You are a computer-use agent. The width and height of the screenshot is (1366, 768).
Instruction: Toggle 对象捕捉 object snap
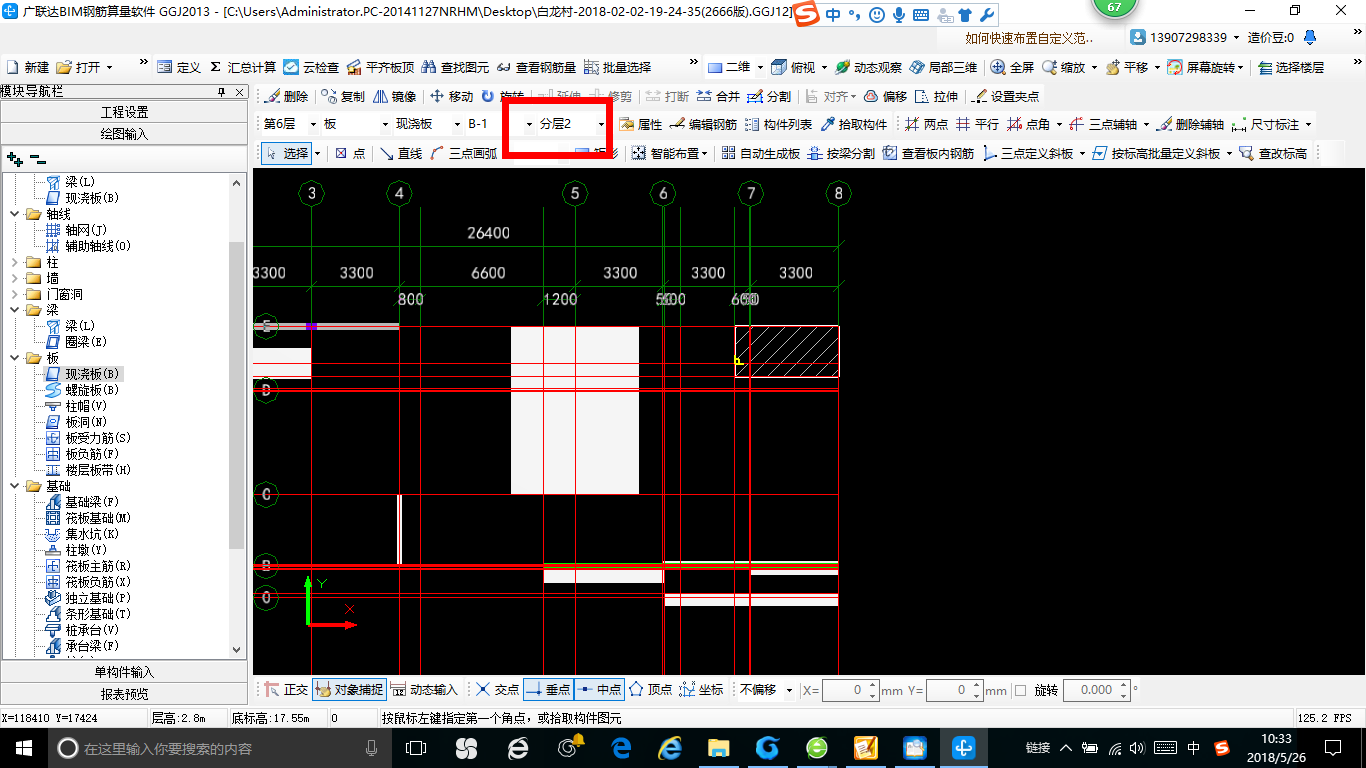pyautogui.click(x=348, y=690)
